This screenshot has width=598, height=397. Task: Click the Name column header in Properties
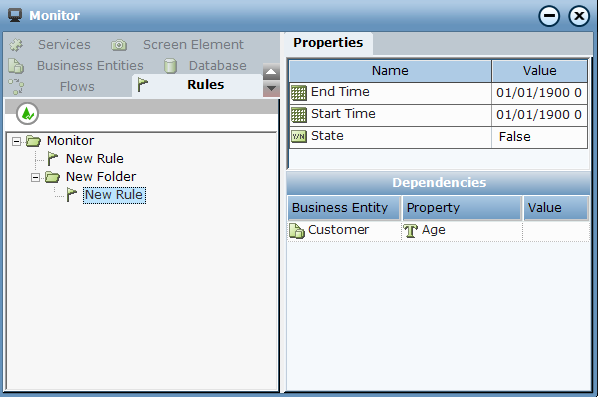[x=390, y=71]
